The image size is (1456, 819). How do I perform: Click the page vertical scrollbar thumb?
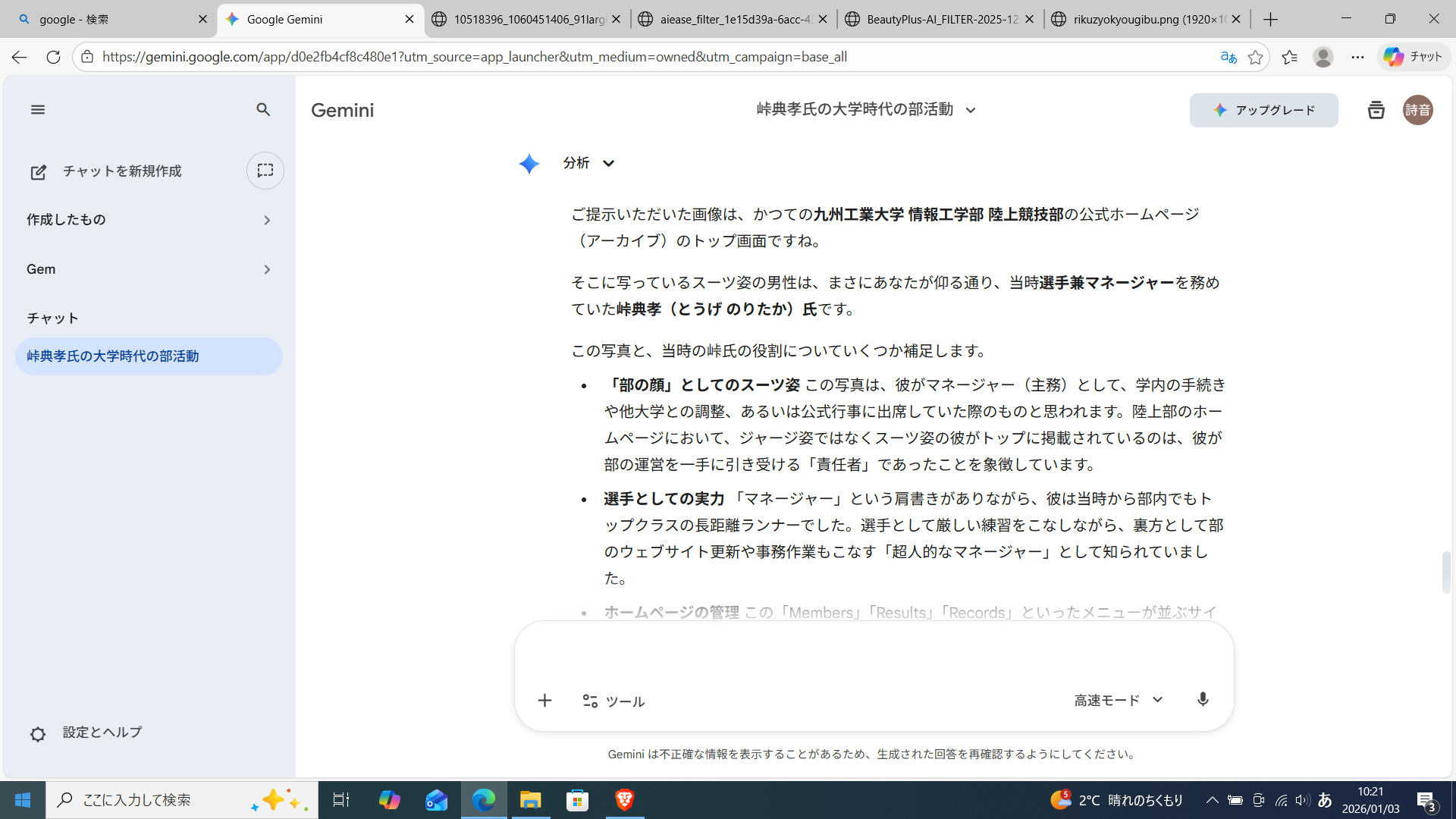coord(1446,573)
